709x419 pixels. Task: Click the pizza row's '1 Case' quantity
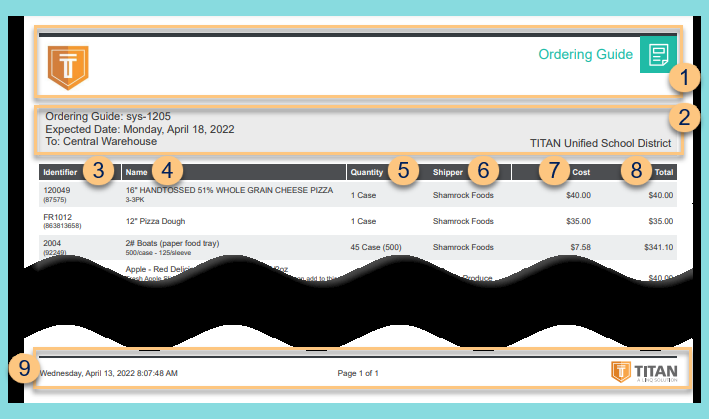363,195
